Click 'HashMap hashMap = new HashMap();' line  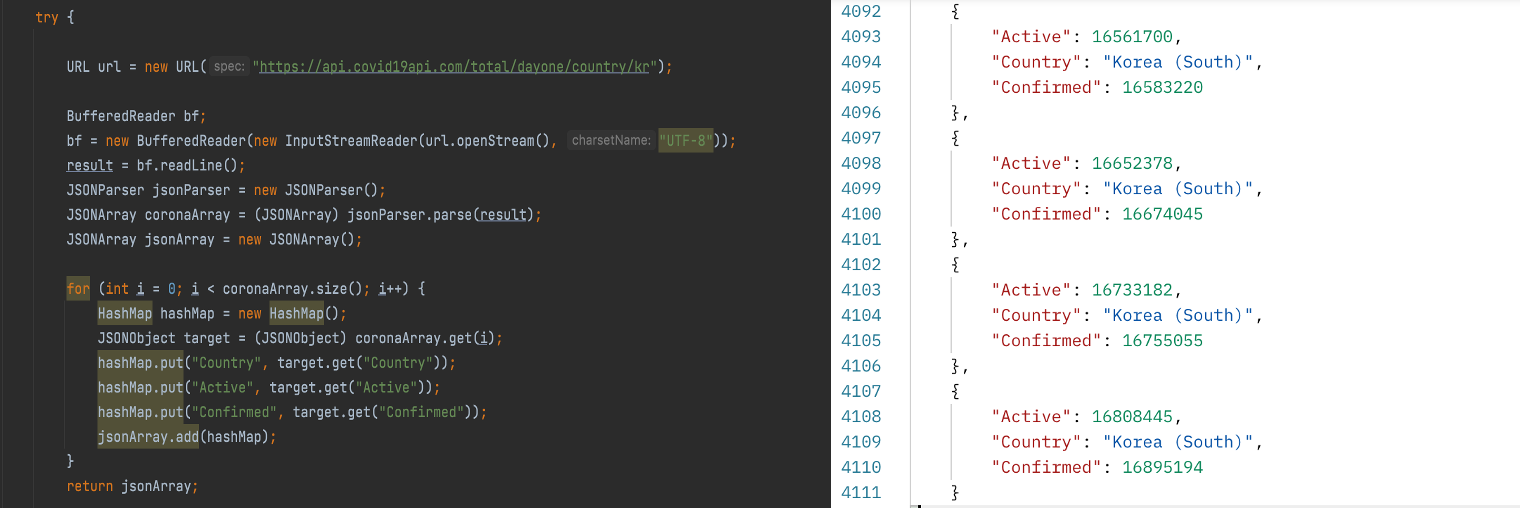(222, 313)
